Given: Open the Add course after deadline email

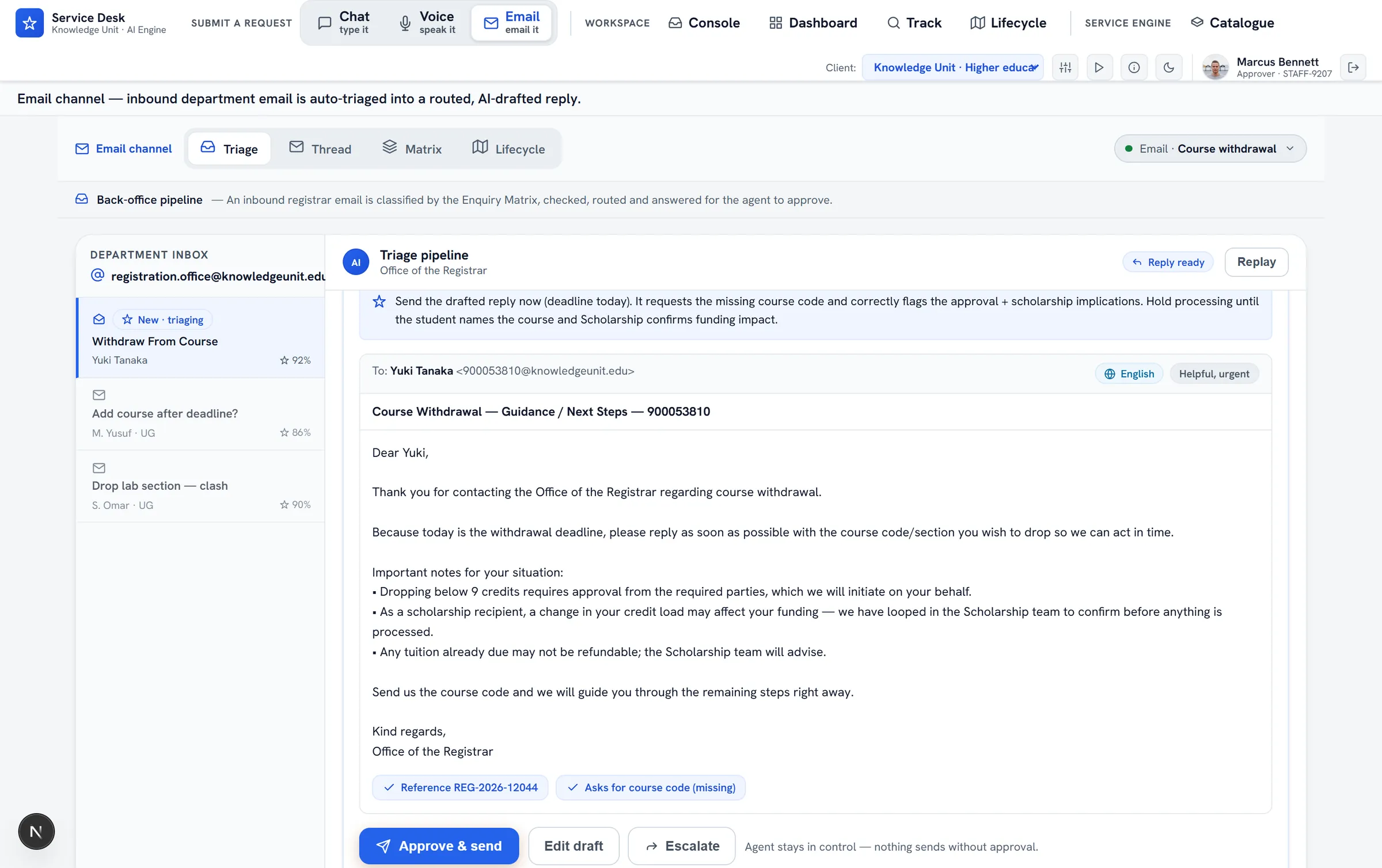Looking at the screenshot, I should (200, 414).
